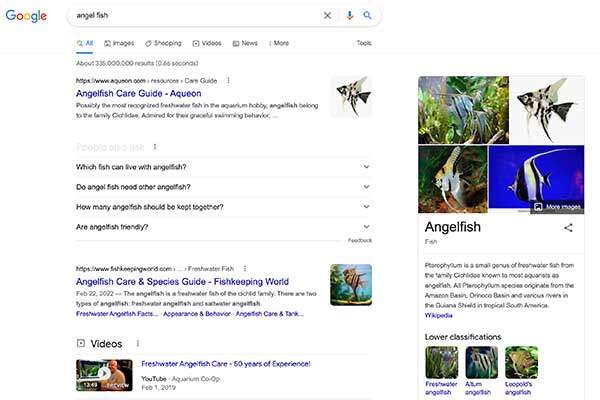The height and width of the screenshot is (400, 600).
Task: Select the All tab
Action: [x=85, y=43]
